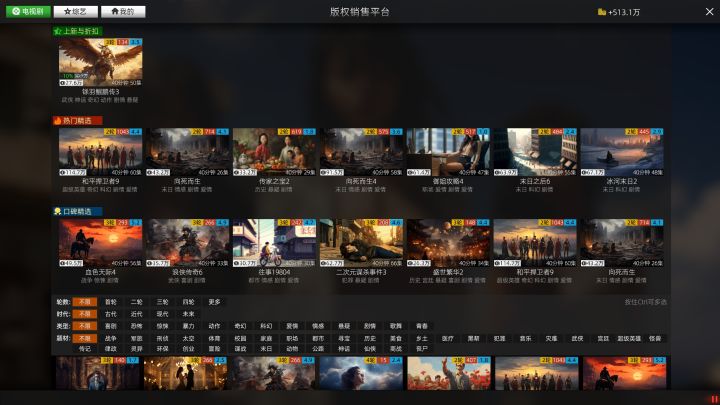Toggle the 奇幻 genre filter
Viewport: 720px width, 405px height.
click(240, 326)
